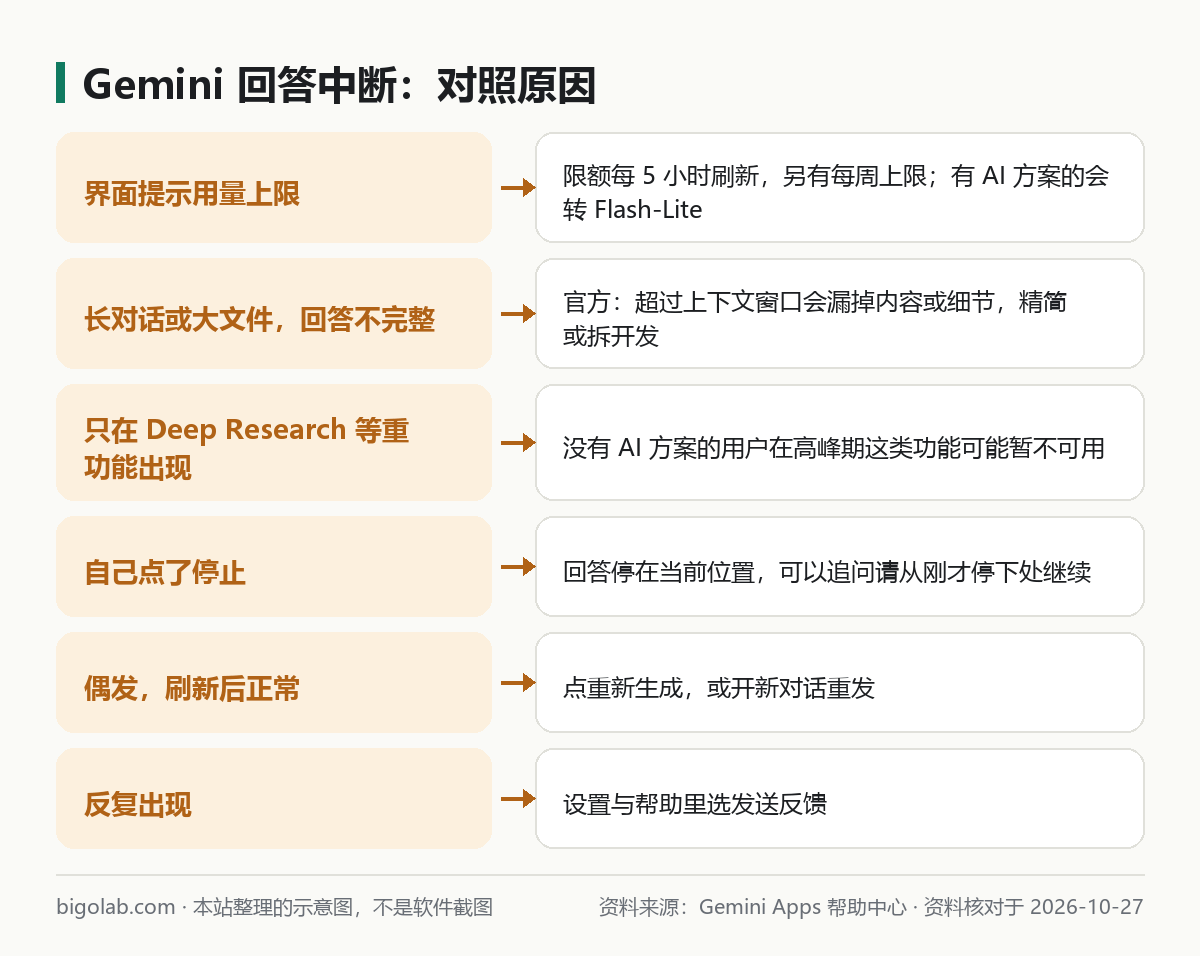Select the '长对话或大文件，回答不完整' card

click(x=274, y=313)
